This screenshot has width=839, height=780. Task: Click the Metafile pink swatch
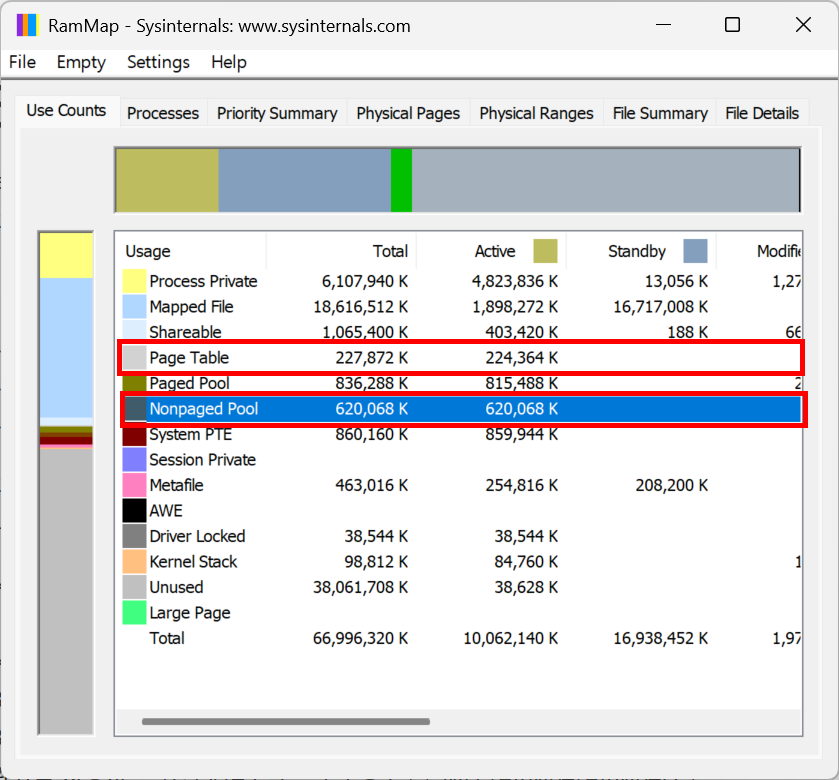[x=134, y=485]
